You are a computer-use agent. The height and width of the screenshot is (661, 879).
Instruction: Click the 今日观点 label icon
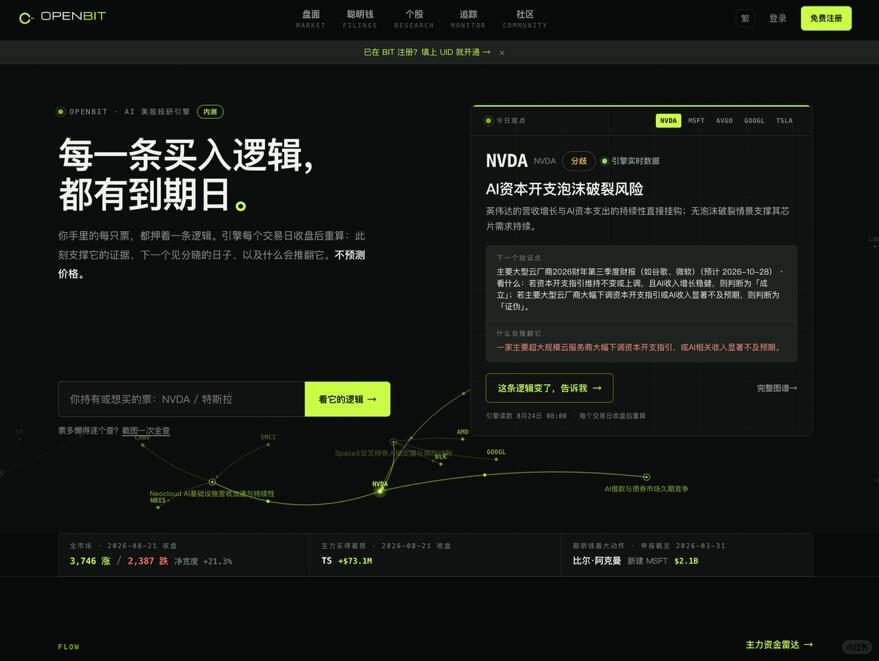point(489,121)
